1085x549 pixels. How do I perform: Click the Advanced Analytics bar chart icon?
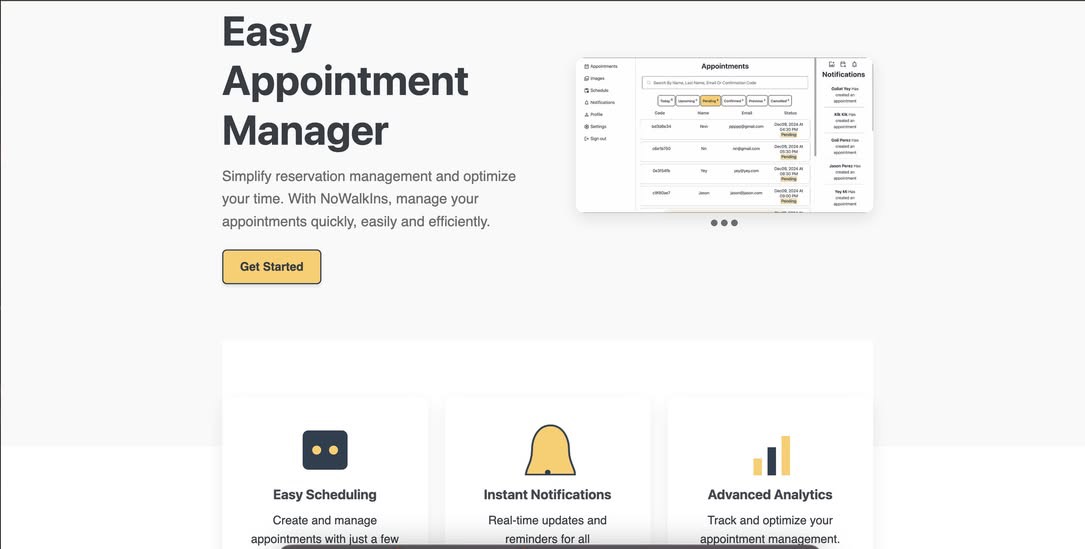[x=772, y=455]
